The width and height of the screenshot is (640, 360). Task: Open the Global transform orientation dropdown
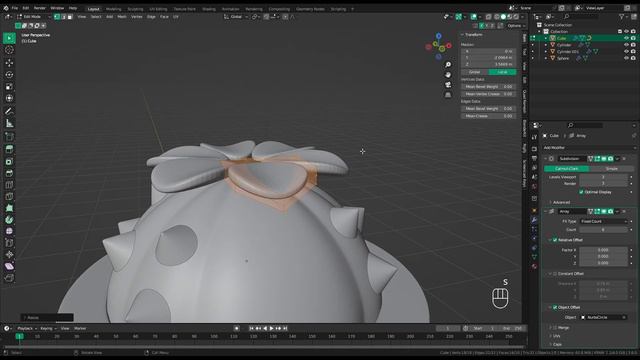[x=236, y=17]
